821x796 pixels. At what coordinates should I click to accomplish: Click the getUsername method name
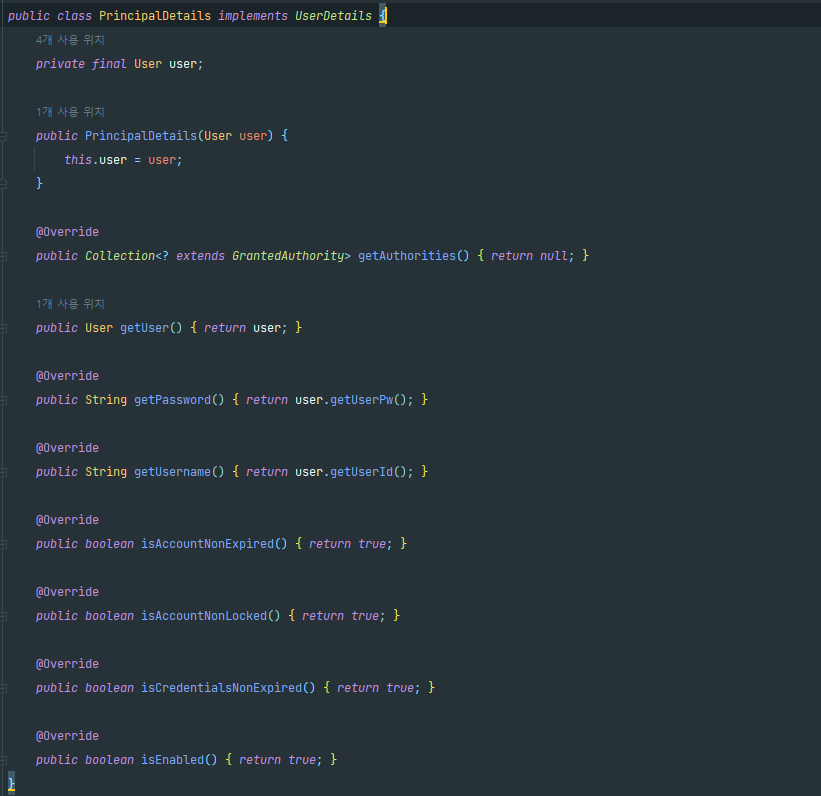(x=172, y=472)
